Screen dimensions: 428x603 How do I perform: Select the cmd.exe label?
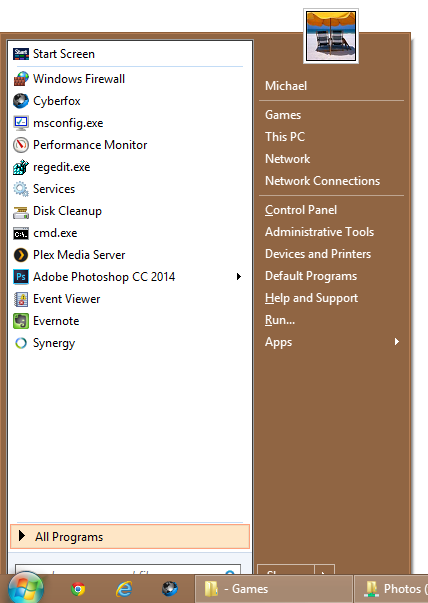(55, 233)
